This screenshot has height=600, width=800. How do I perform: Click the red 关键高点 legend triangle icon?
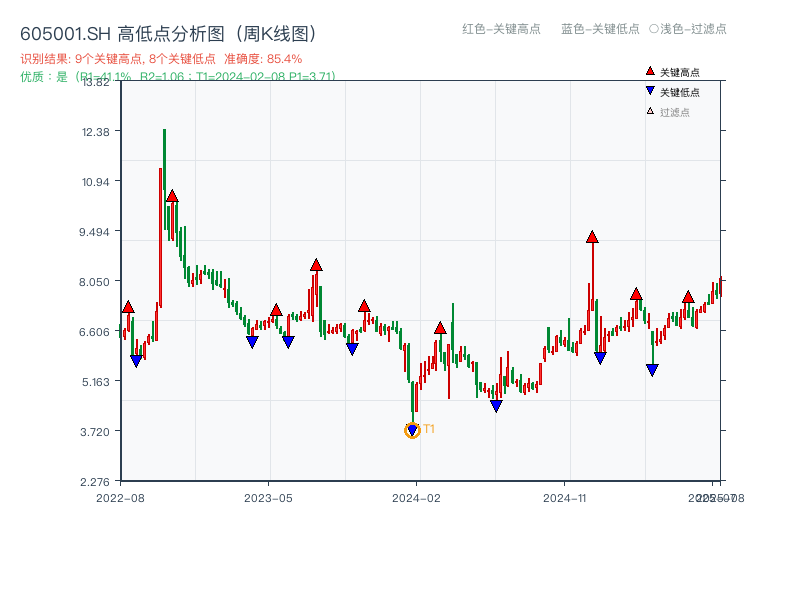click(x=650, y=71)
